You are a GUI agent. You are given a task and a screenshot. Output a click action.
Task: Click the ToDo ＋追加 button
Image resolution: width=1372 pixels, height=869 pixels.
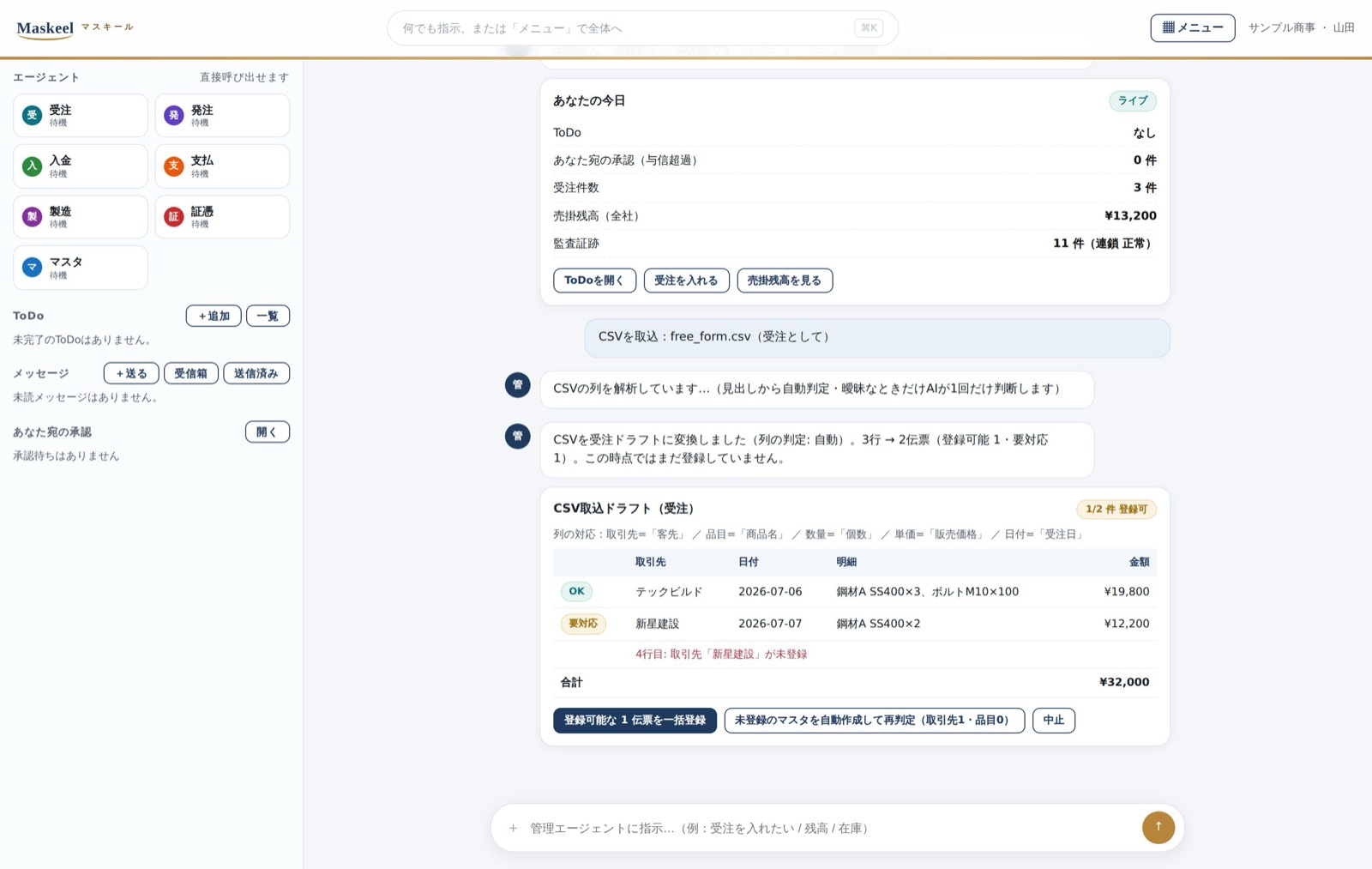(x=214, y=316)
